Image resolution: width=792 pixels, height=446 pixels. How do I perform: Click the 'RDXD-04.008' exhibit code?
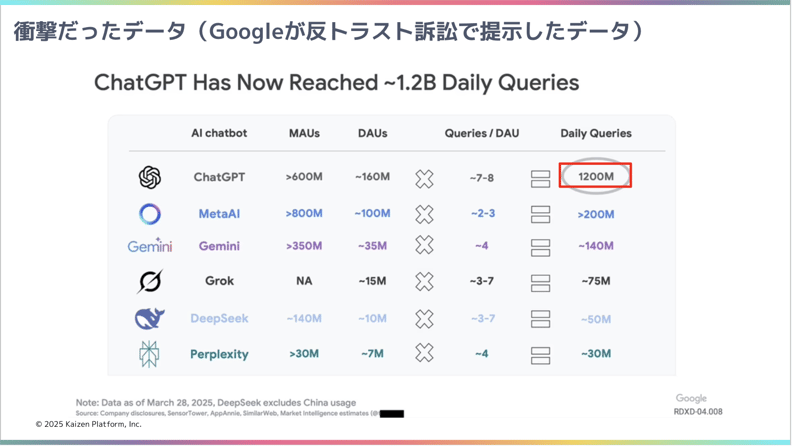pyautogui.click(x=698, y=412)
